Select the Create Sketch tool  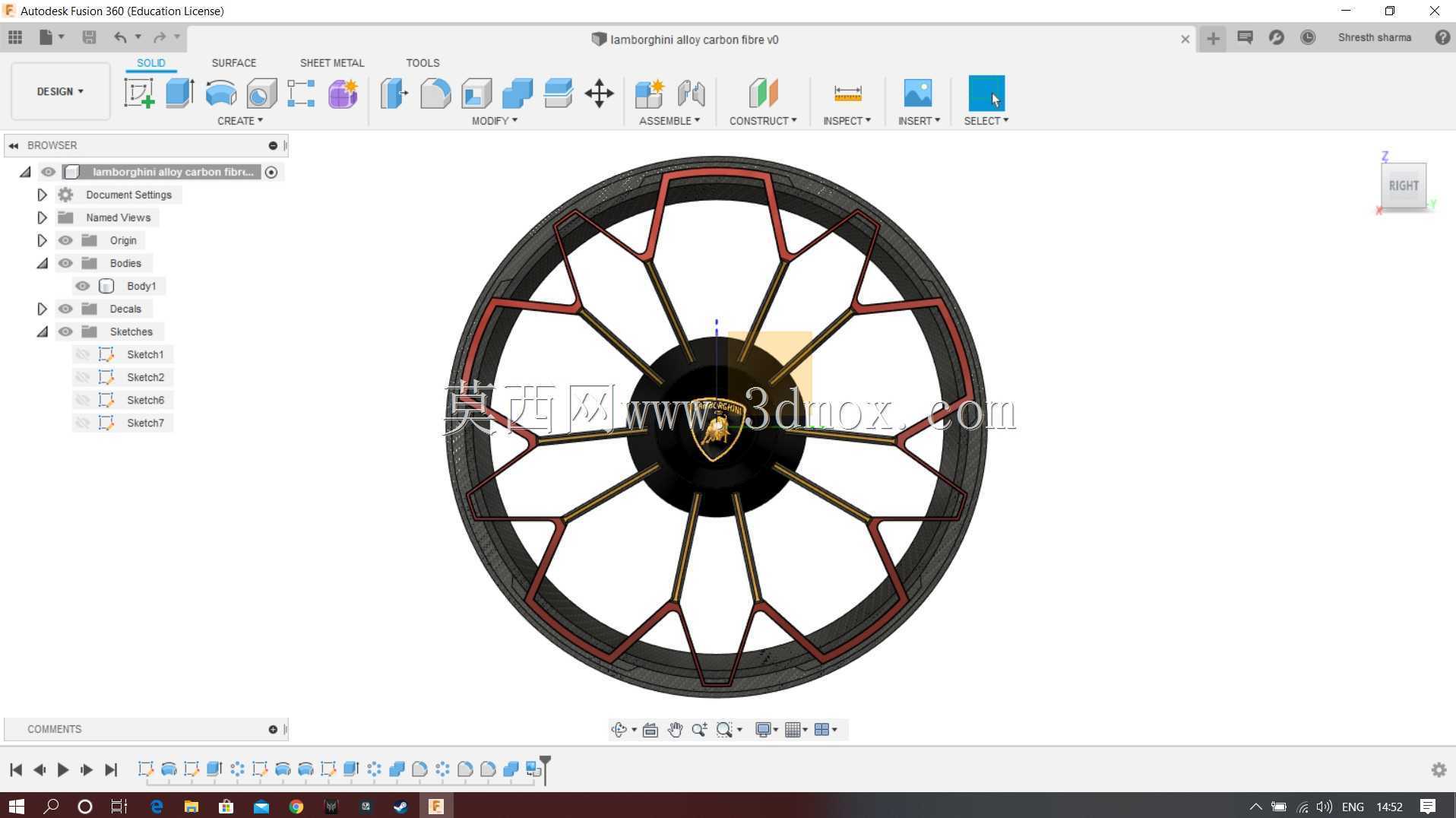139,94
